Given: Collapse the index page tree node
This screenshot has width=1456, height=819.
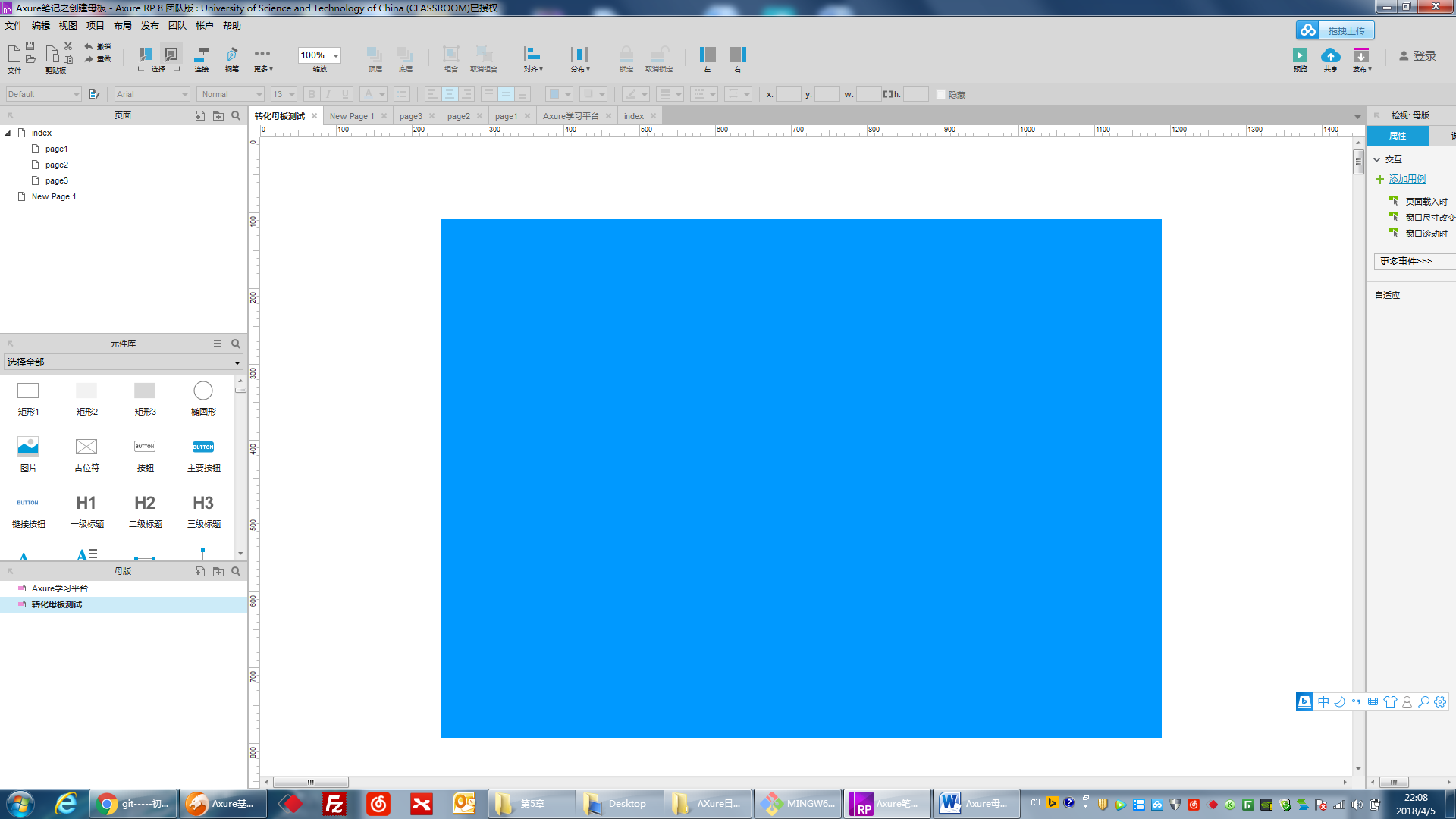Looking at the screenshot, I should coord(8,133).
